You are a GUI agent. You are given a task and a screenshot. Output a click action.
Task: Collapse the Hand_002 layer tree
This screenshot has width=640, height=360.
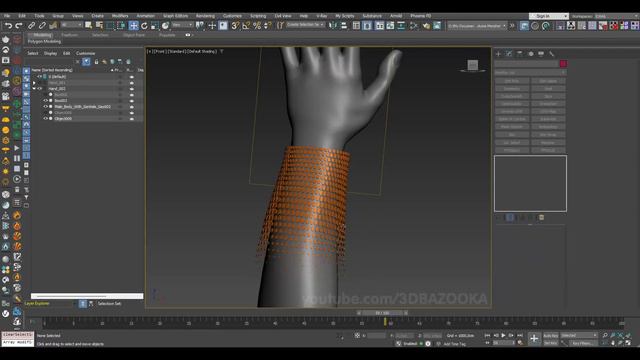[x=34, y=89]
